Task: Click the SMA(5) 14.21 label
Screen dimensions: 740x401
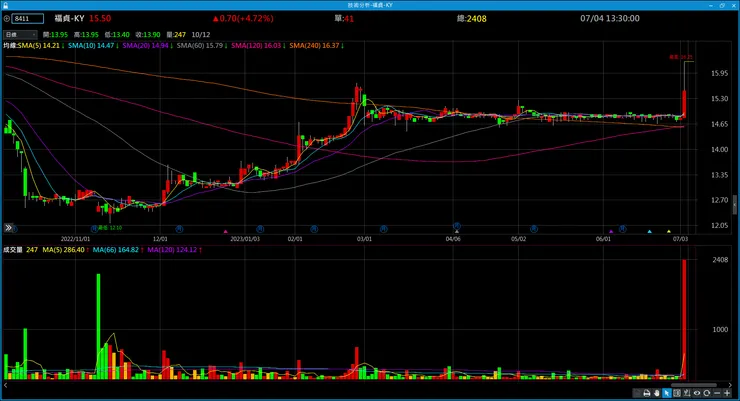Action: point(40,46)
